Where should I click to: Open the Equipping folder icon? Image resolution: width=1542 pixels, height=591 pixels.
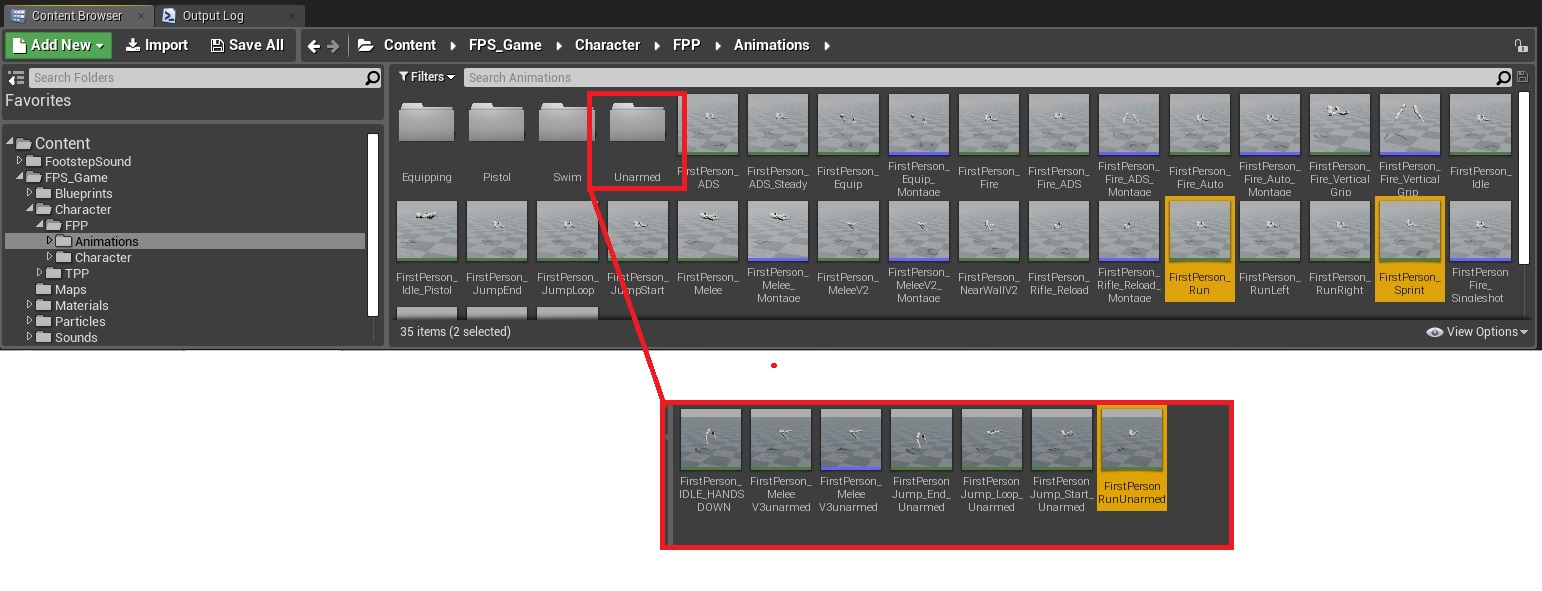tap(426, 125)
